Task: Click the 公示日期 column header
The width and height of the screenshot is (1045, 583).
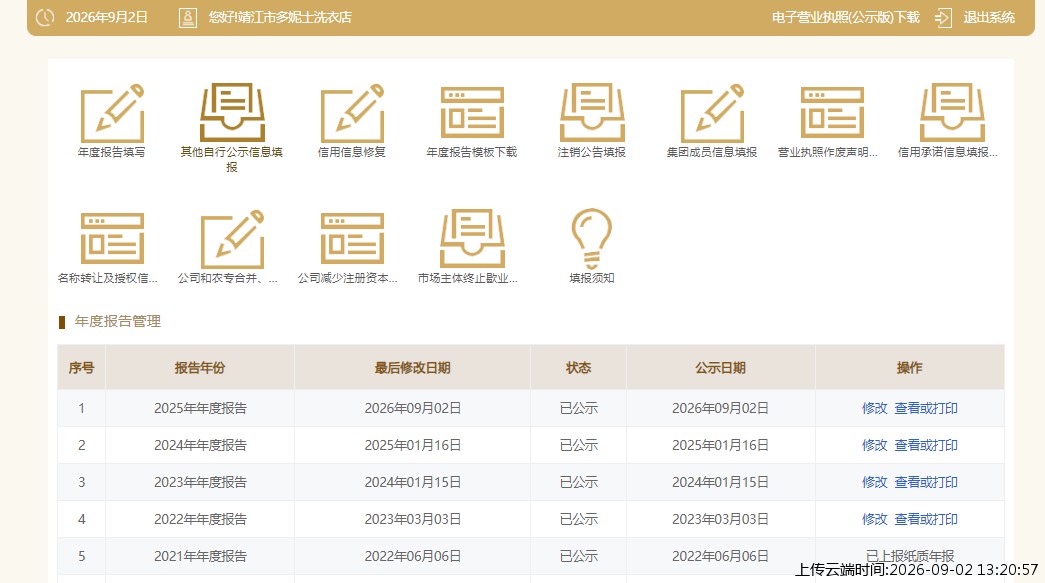Action: [720, 368]
